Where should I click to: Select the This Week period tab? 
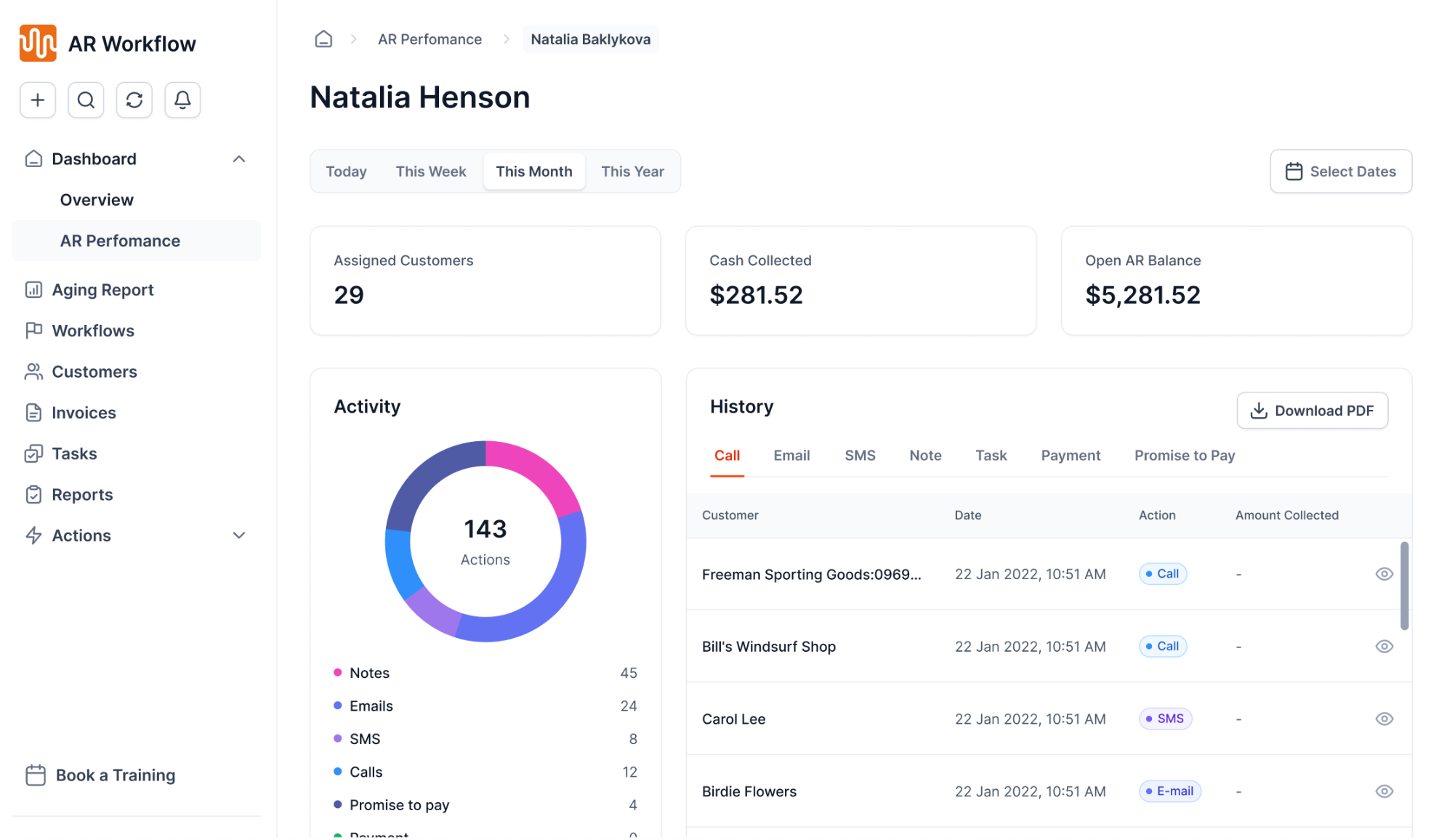click(431, 171)
